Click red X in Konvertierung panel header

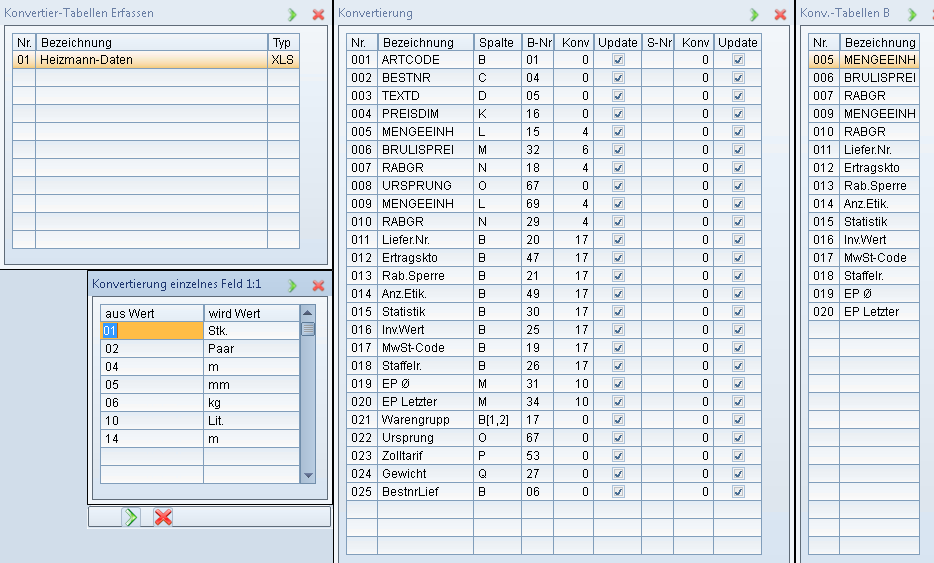point(780,14)
